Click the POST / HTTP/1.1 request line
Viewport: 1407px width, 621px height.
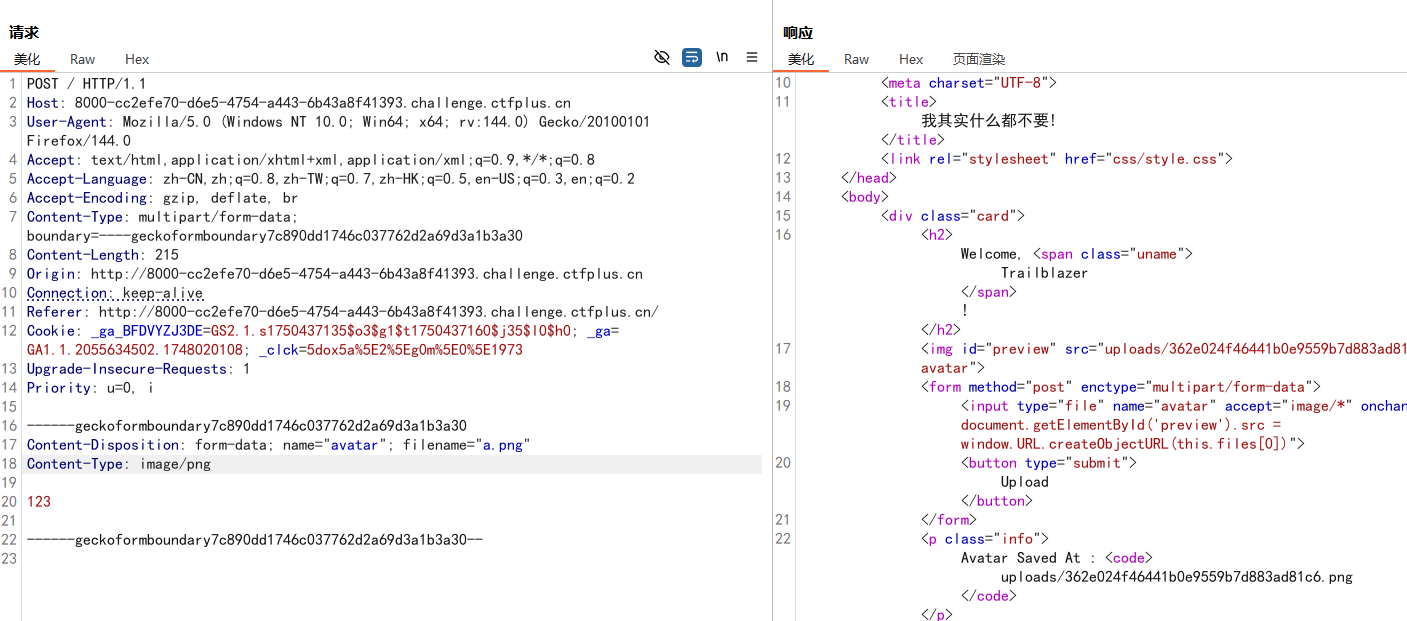pyautogui.click(x=86, y=84)
